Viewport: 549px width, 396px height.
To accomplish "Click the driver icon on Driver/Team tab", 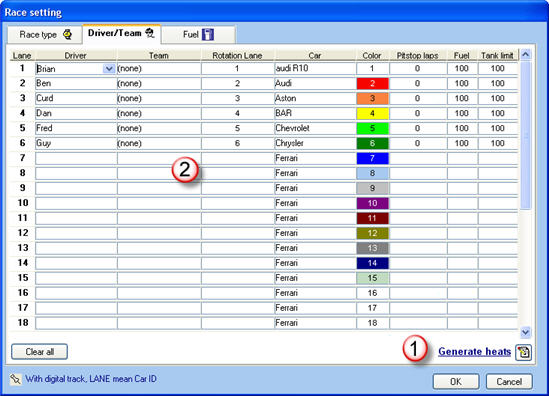I will tap(150, 33).
